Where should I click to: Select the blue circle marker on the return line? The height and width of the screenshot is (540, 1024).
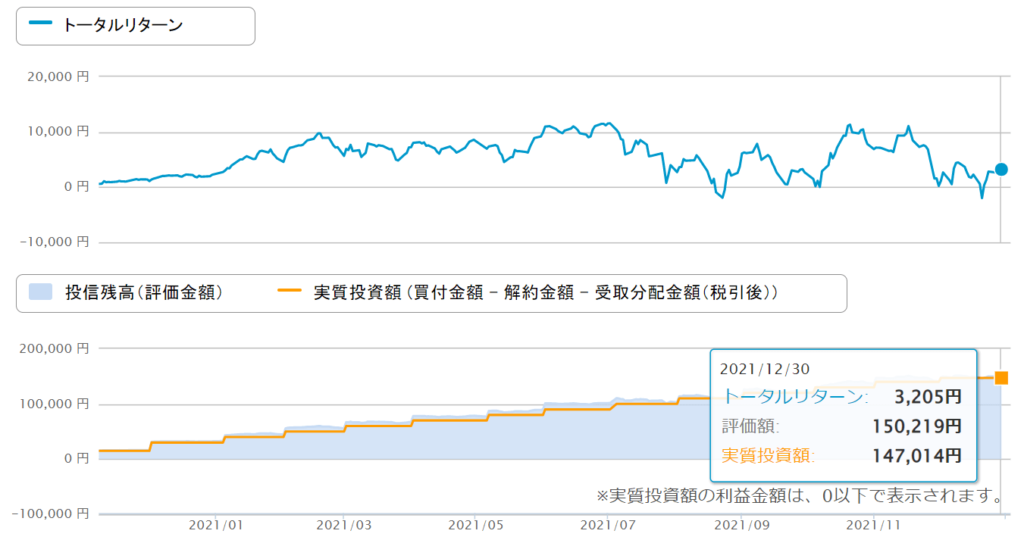[1001, 170]
